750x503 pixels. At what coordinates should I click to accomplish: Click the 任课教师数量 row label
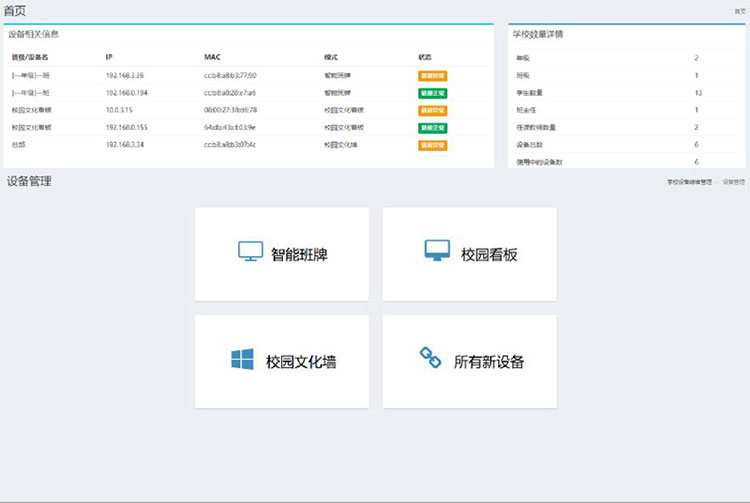click(536, 127)
